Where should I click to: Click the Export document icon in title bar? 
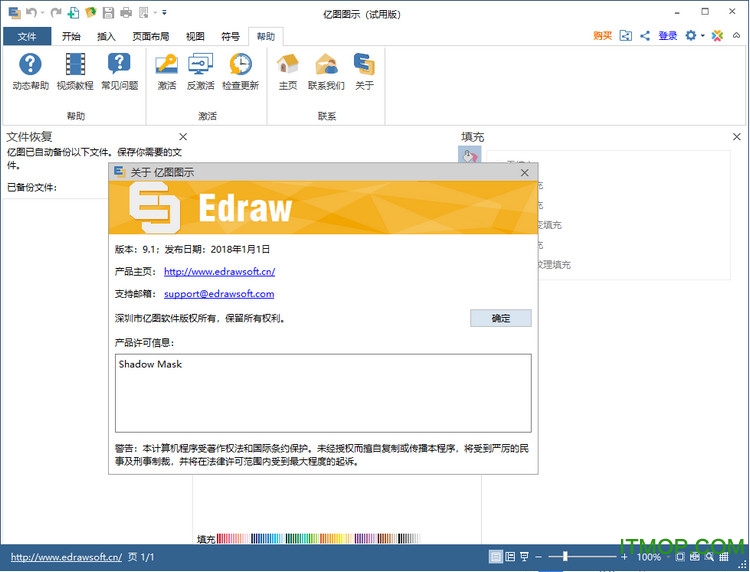coord(143,12)
